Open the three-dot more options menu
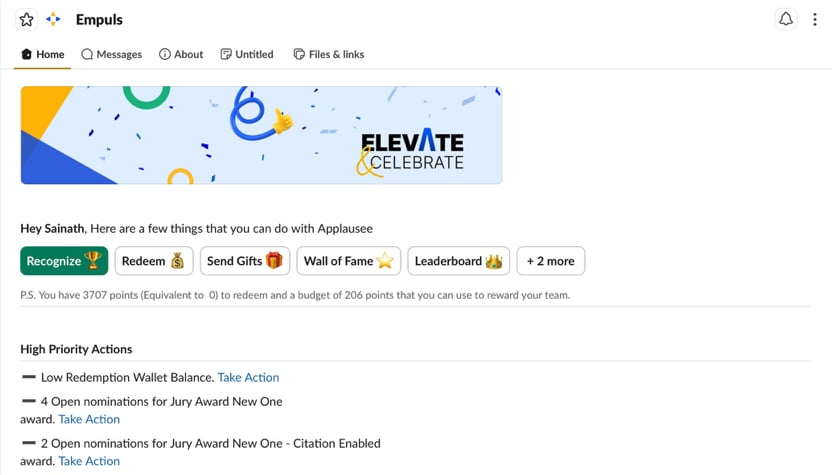Screen dimensions: 832x475 click(x=814, y=20)
